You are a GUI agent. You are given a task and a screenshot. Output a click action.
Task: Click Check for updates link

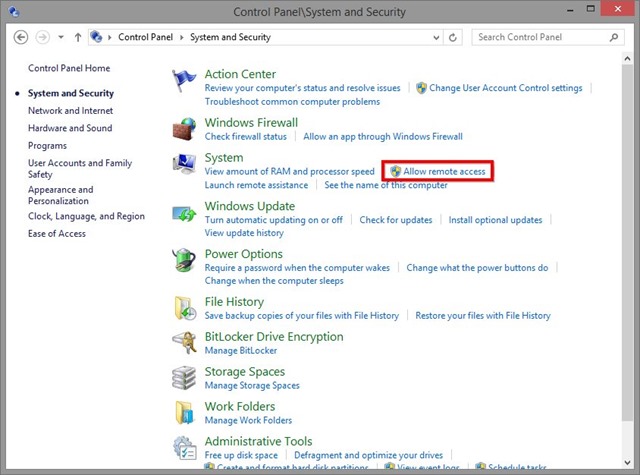tap(396, 220)
